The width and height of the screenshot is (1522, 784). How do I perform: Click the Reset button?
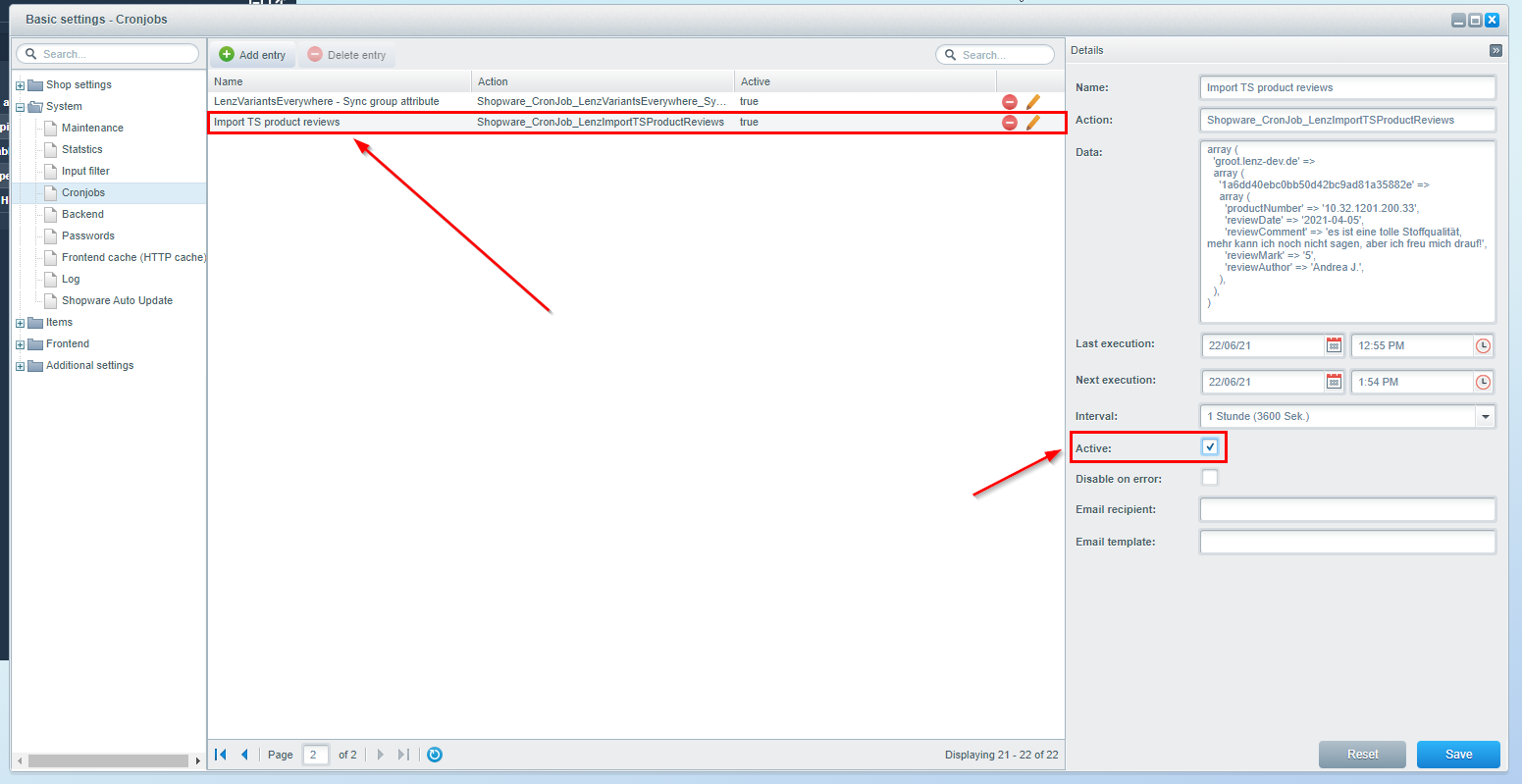1362,754
